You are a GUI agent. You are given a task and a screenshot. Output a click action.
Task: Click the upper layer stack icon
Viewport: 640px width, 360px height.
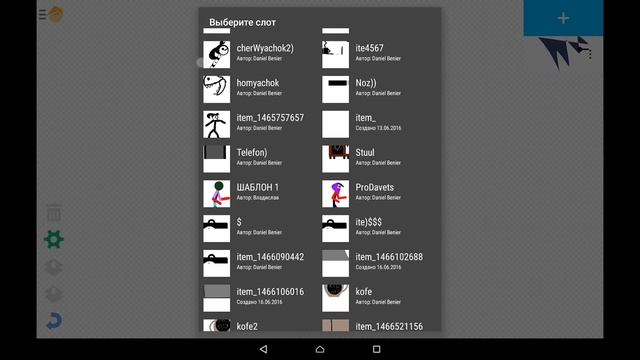pyautogui.click(x=54, y=267)
